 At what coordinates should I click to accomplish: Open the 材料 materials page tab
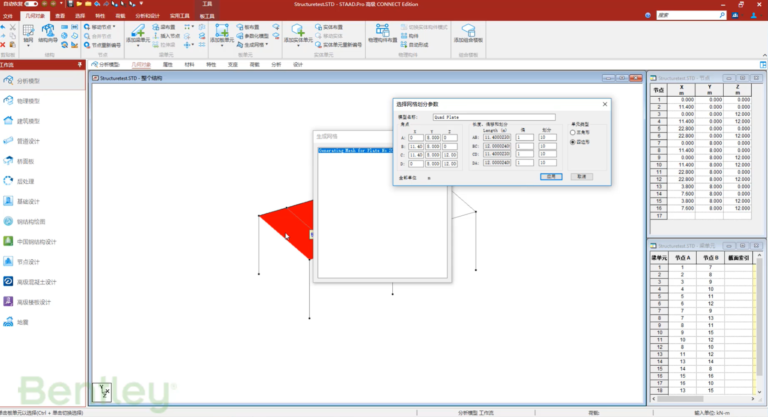pyautogui.click(x=189, y=65)
